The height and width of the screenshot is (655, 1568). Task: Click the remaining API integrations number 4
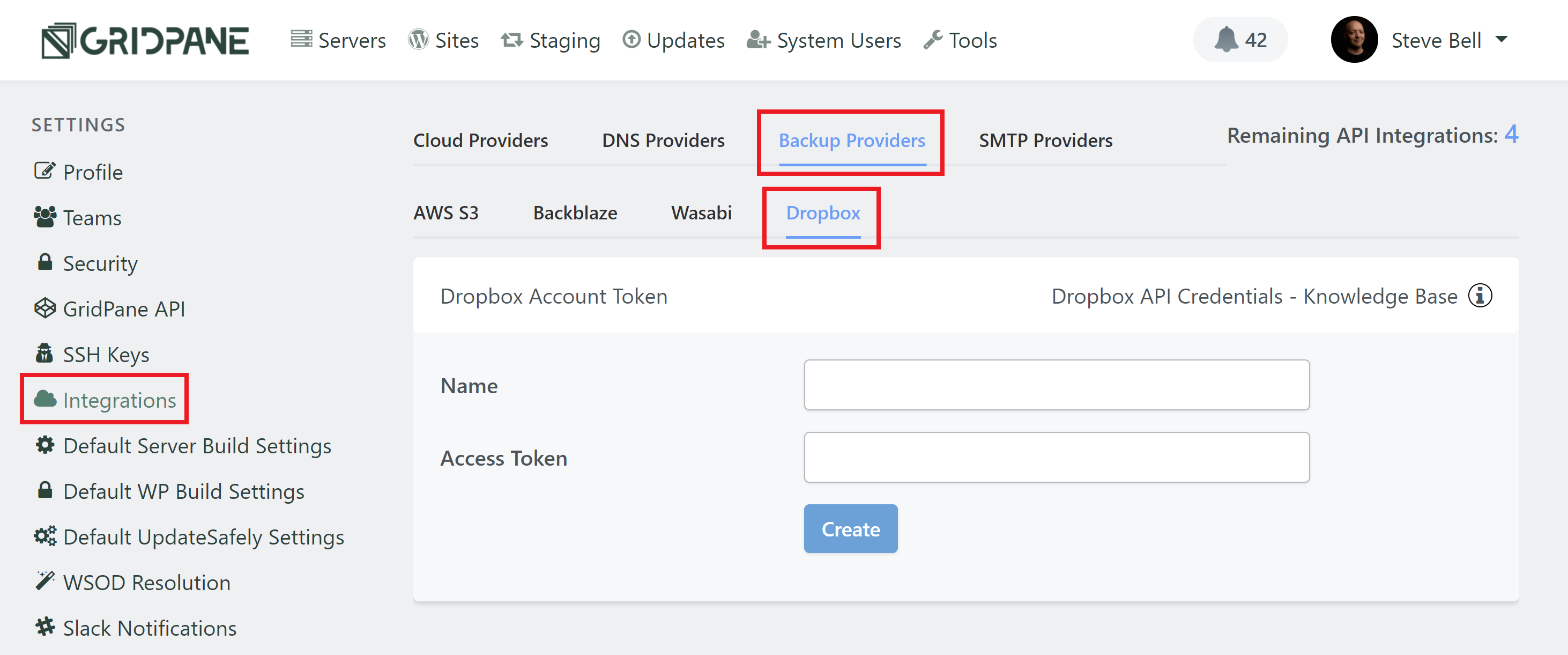[x=1511, y=134]
